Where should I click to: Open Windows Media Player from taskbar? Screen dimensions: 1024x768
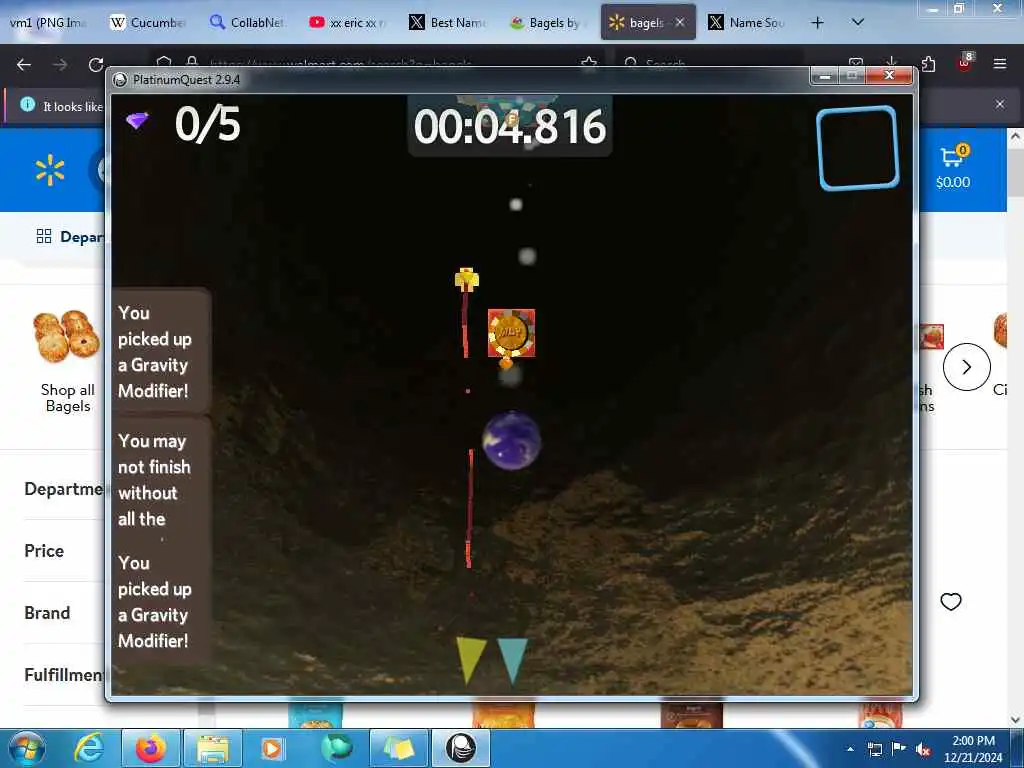[272, 748]
